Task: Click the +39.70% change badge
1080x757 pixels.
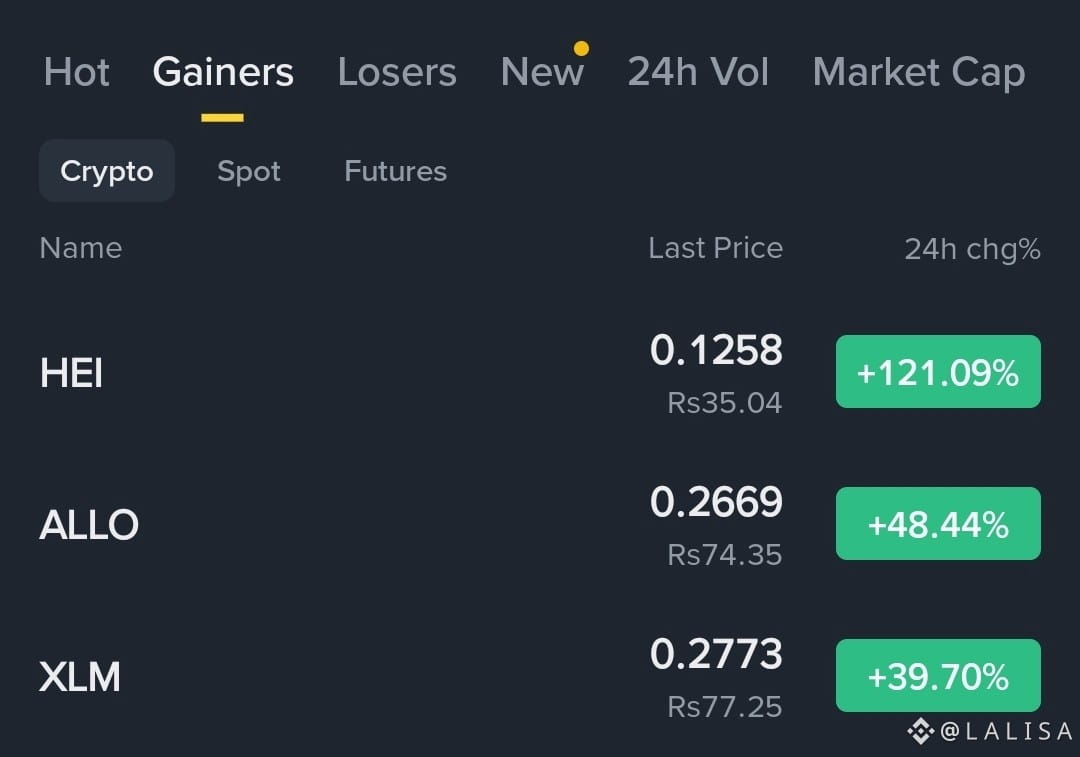Action: coord(938,676)
